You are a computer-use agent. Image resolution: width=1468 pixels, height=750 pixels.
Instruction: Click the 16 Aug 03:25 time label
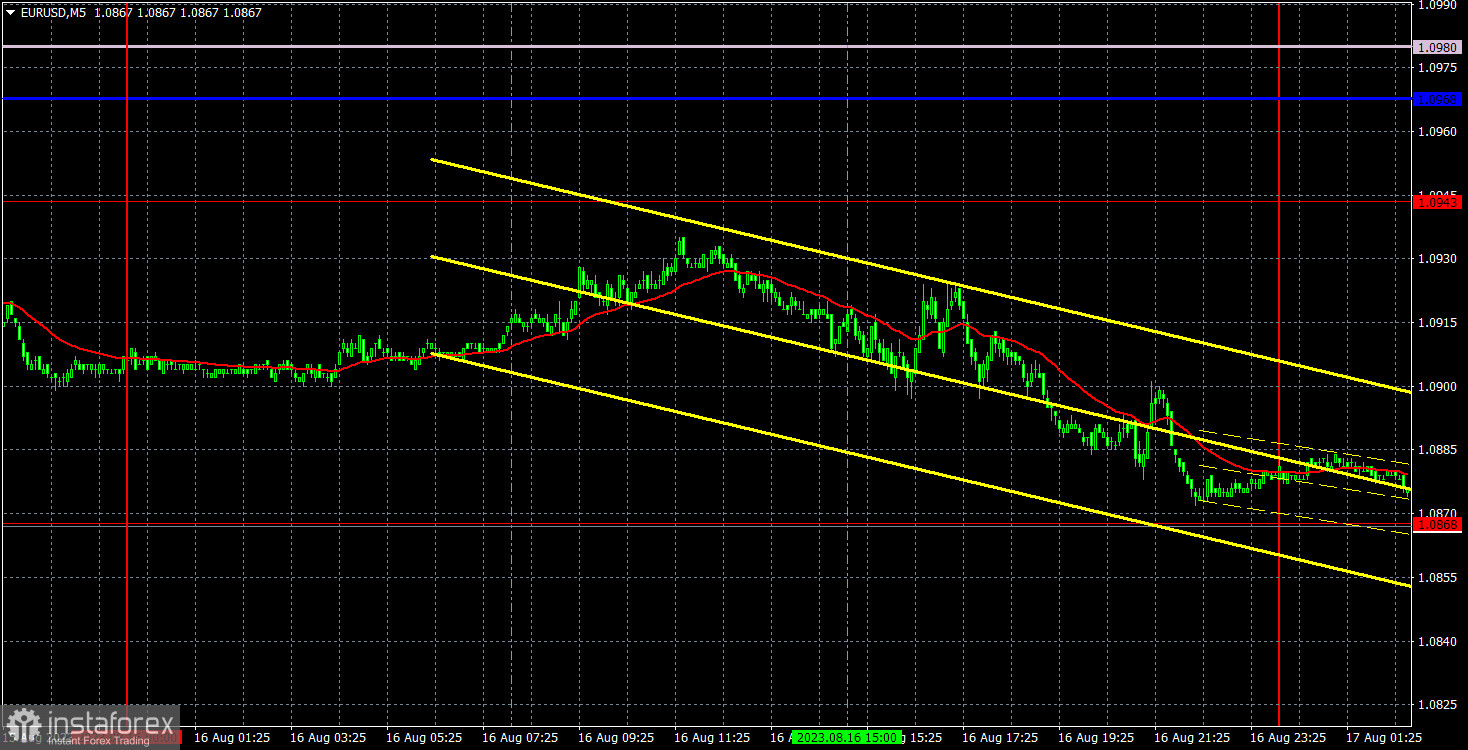(328, 737)
